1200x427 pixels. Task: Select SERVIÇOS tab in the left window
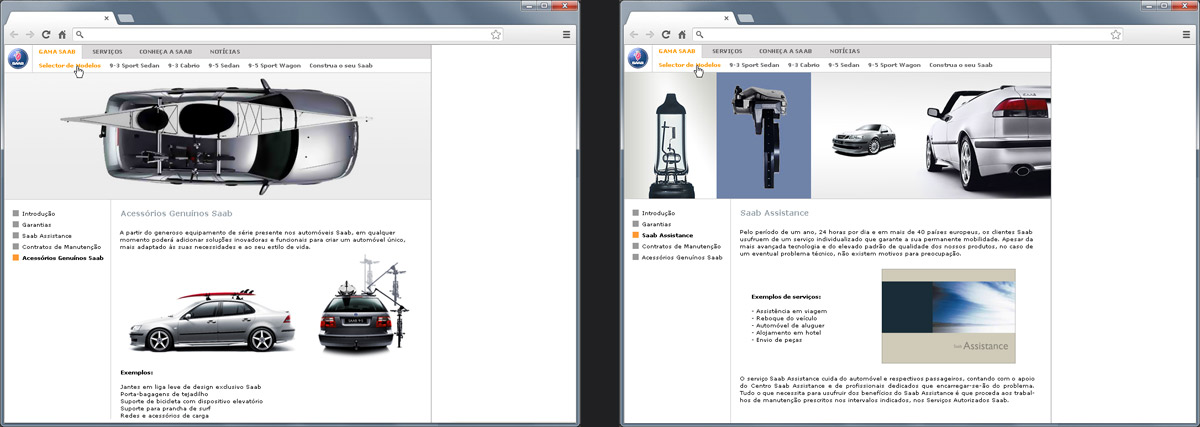(107, 51)
